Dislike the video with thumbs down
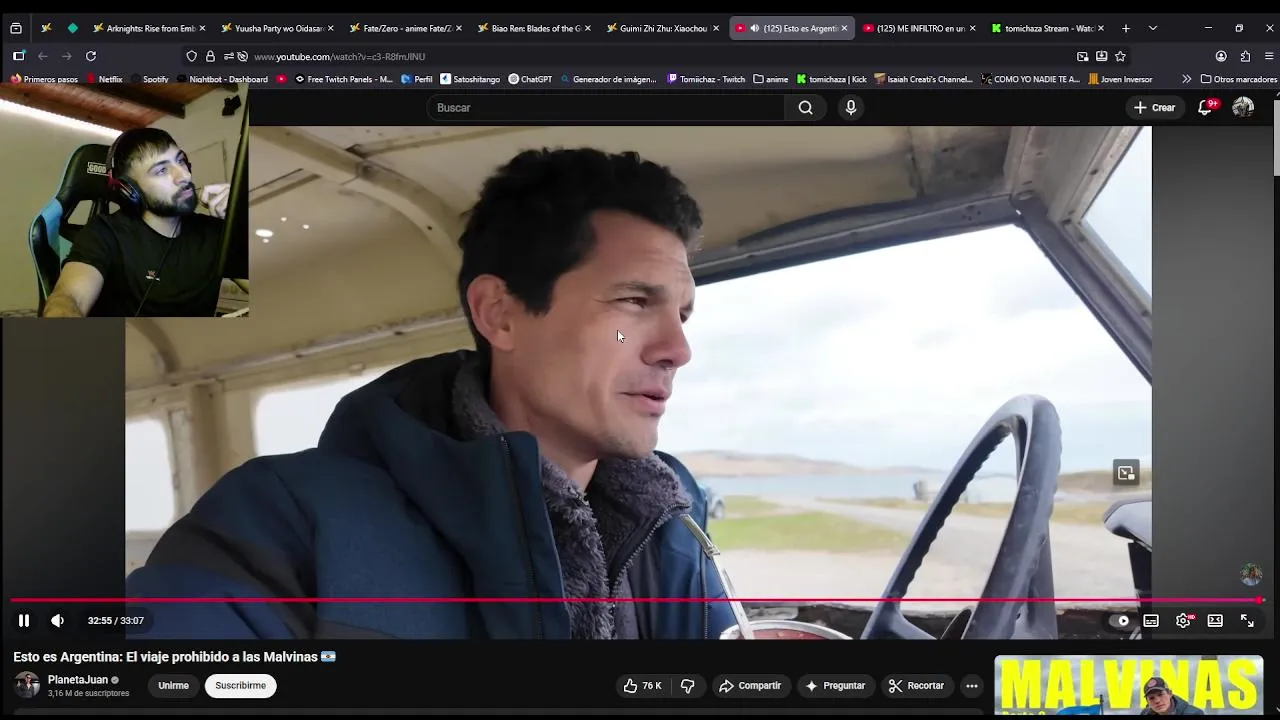 coord(687,686)
